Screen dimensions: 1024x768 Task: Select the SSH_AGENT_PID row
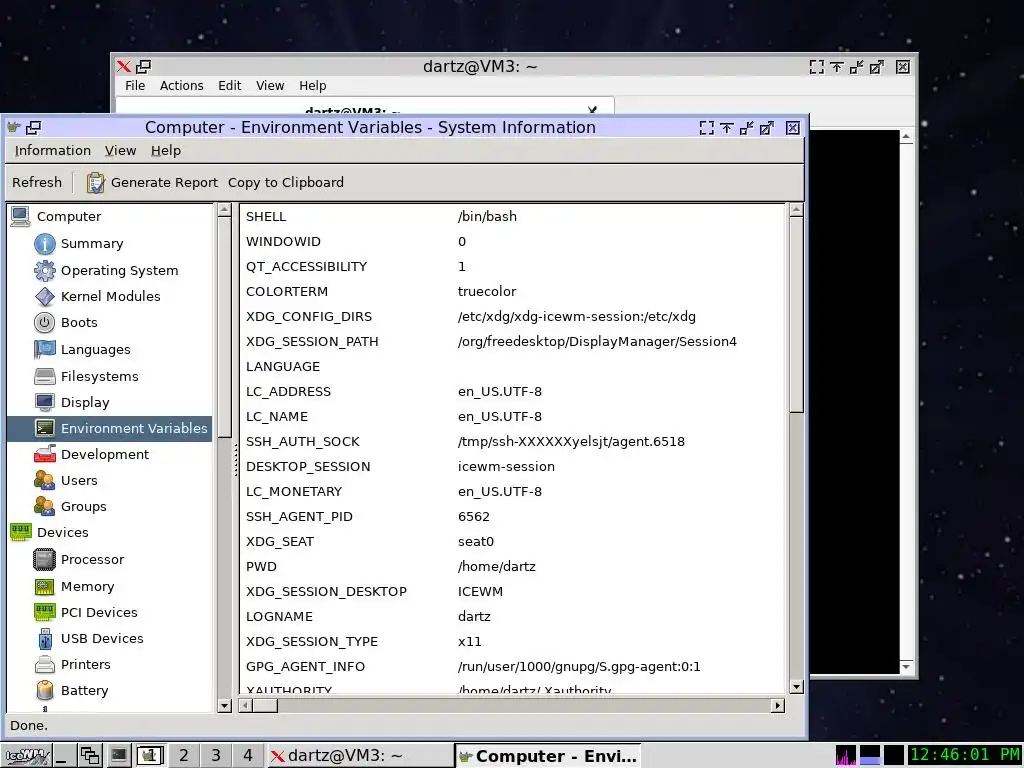coord(513,517)
